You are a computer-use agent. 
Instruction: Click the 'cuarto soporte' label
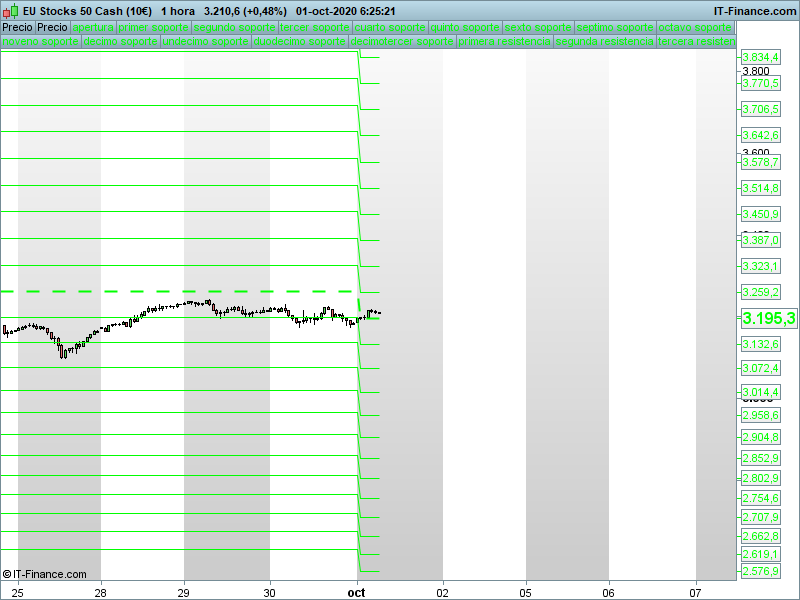tap(389, 27)
